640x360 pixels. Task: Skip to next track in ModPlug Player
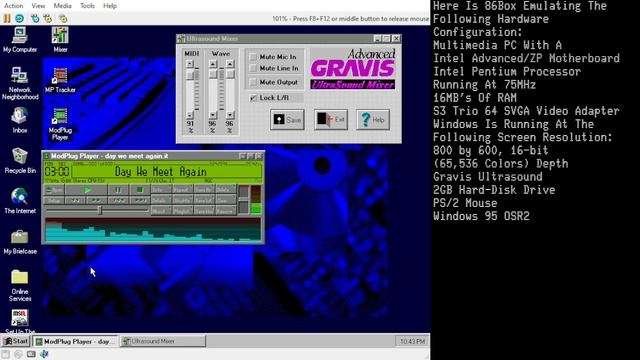click(140, 200)
